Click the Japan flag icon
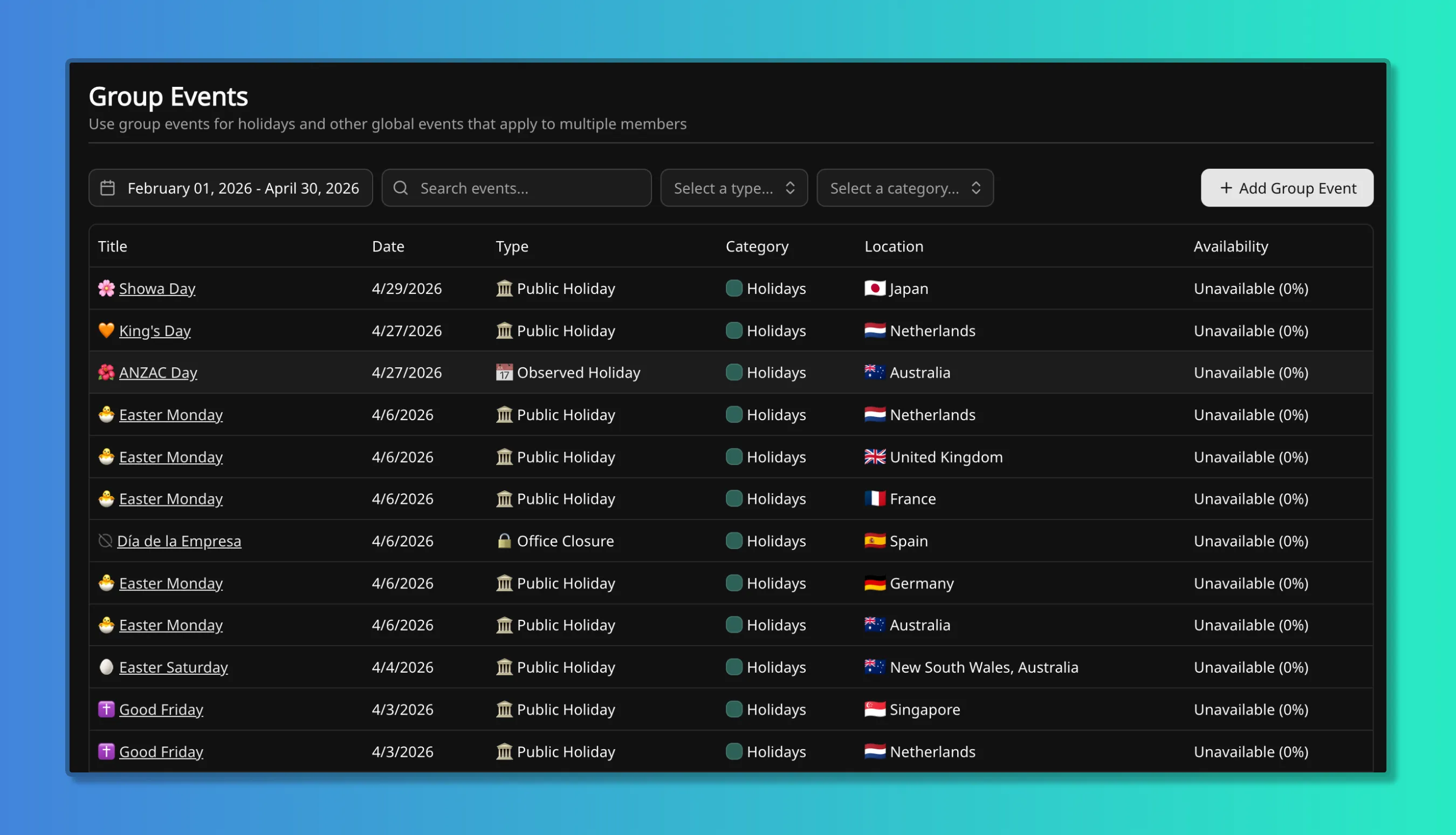Screen dimensions: 1456x835 coord(875,289)
